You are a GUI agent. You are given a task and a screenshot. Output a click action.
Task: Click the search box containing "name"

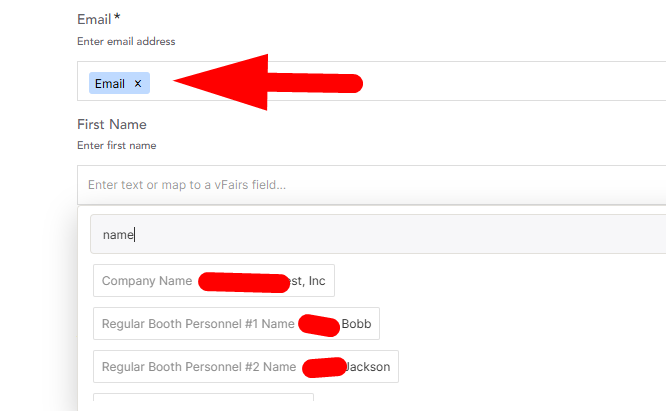click(x=378, y=234)
